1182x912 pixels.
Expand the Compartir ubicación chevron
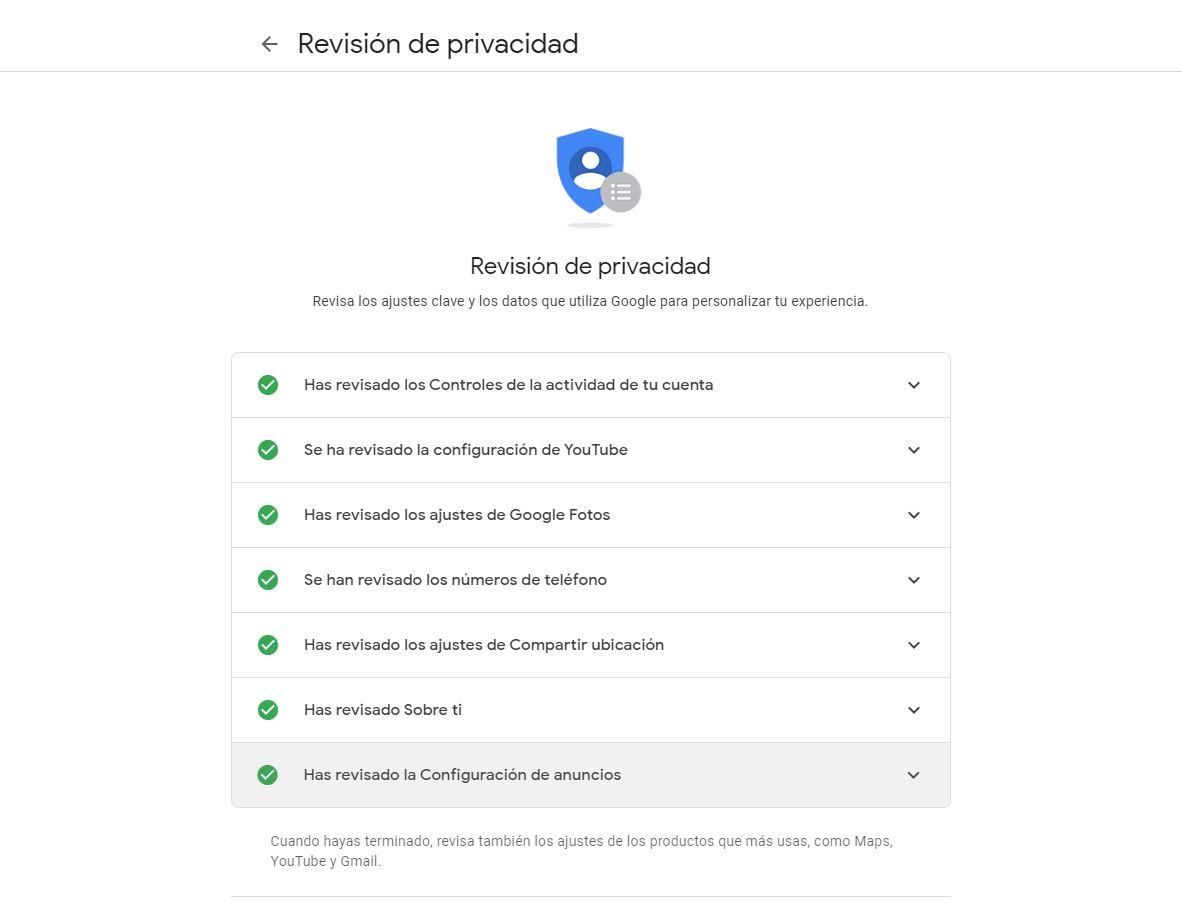913,645
